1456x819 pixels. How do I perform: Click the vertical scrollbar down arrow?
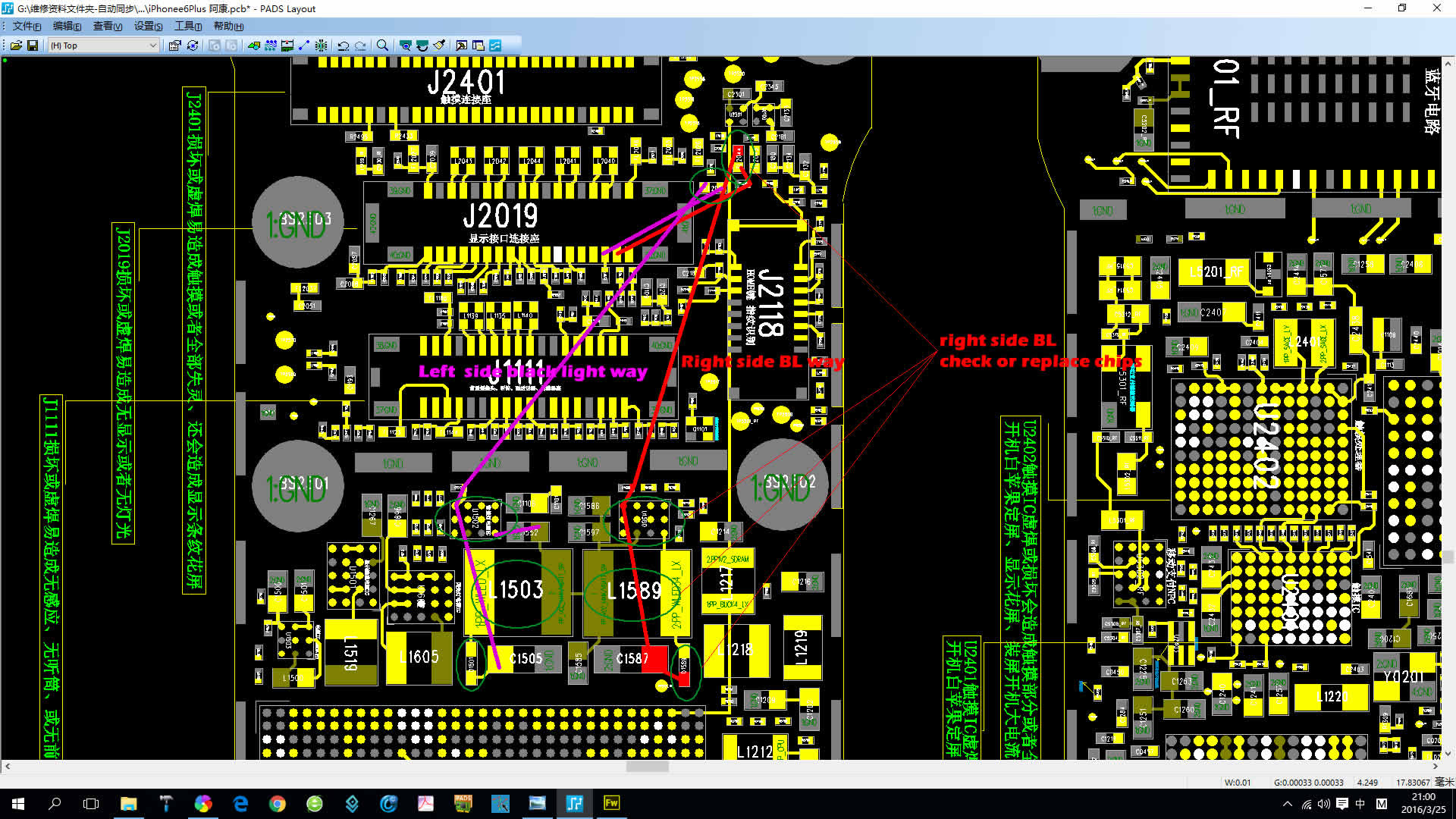click(1448, 754)
